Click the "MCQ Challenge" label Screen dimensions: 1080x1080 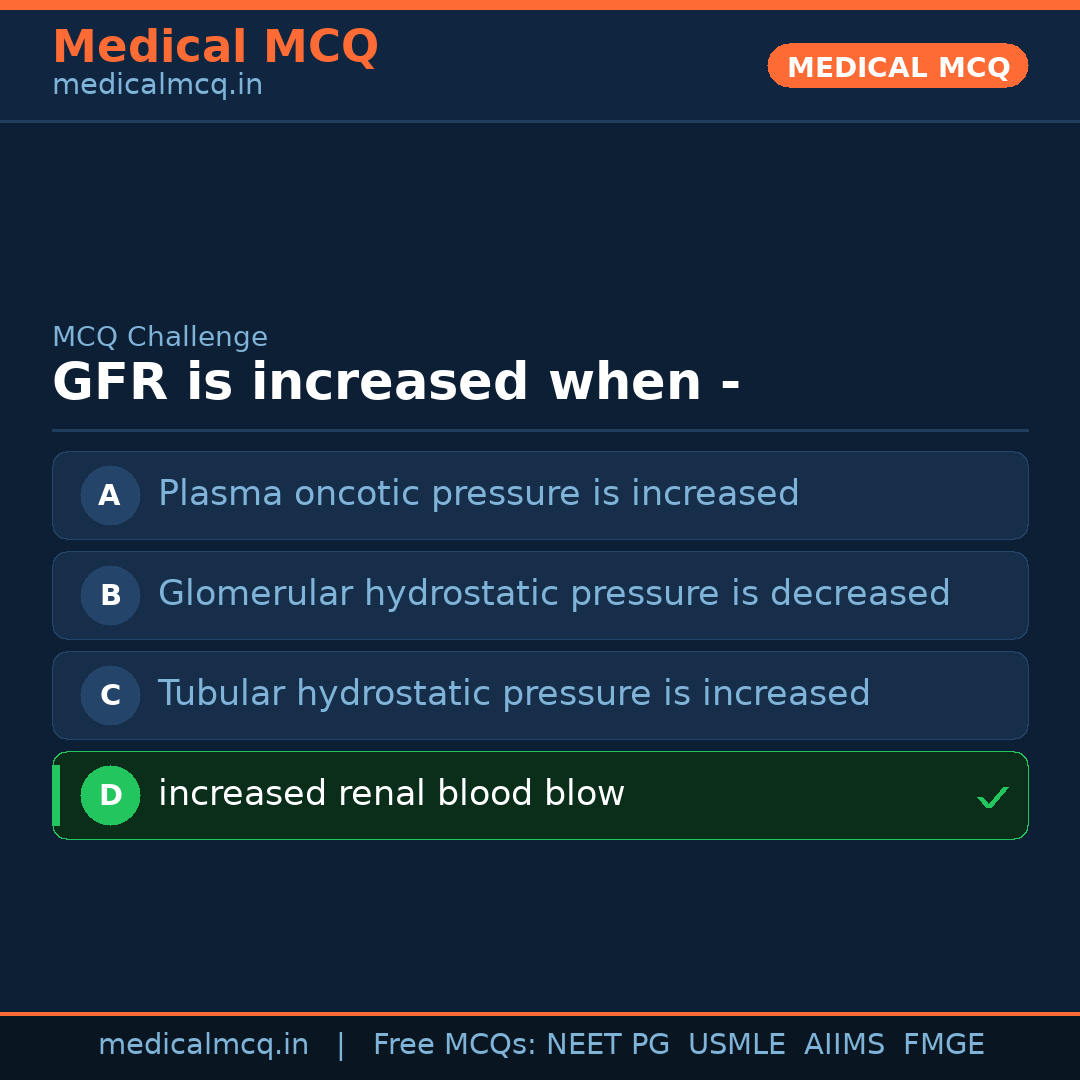[x=160, y=337]
